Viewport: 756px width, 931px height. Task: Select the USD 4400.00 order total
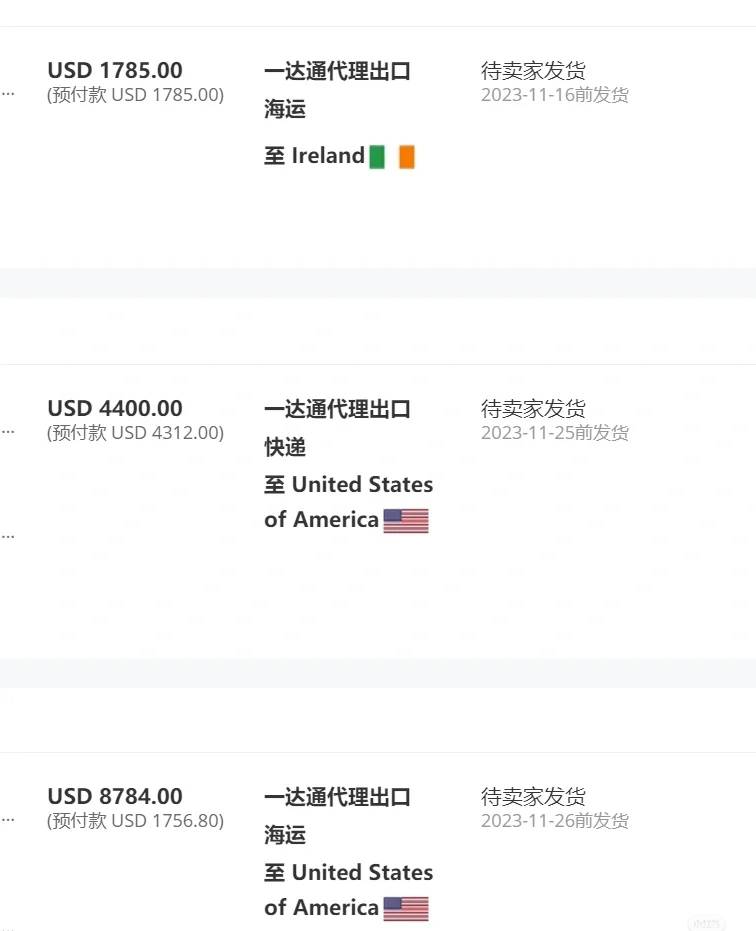115,408
